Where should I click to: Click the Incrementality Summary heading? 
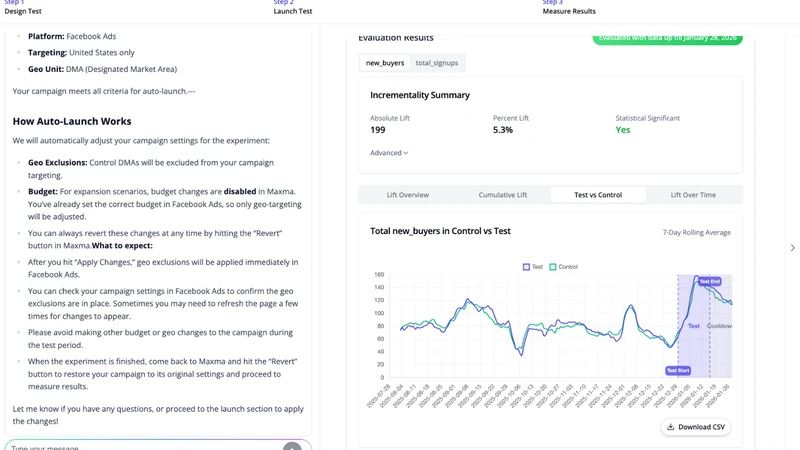pos(420,95)
